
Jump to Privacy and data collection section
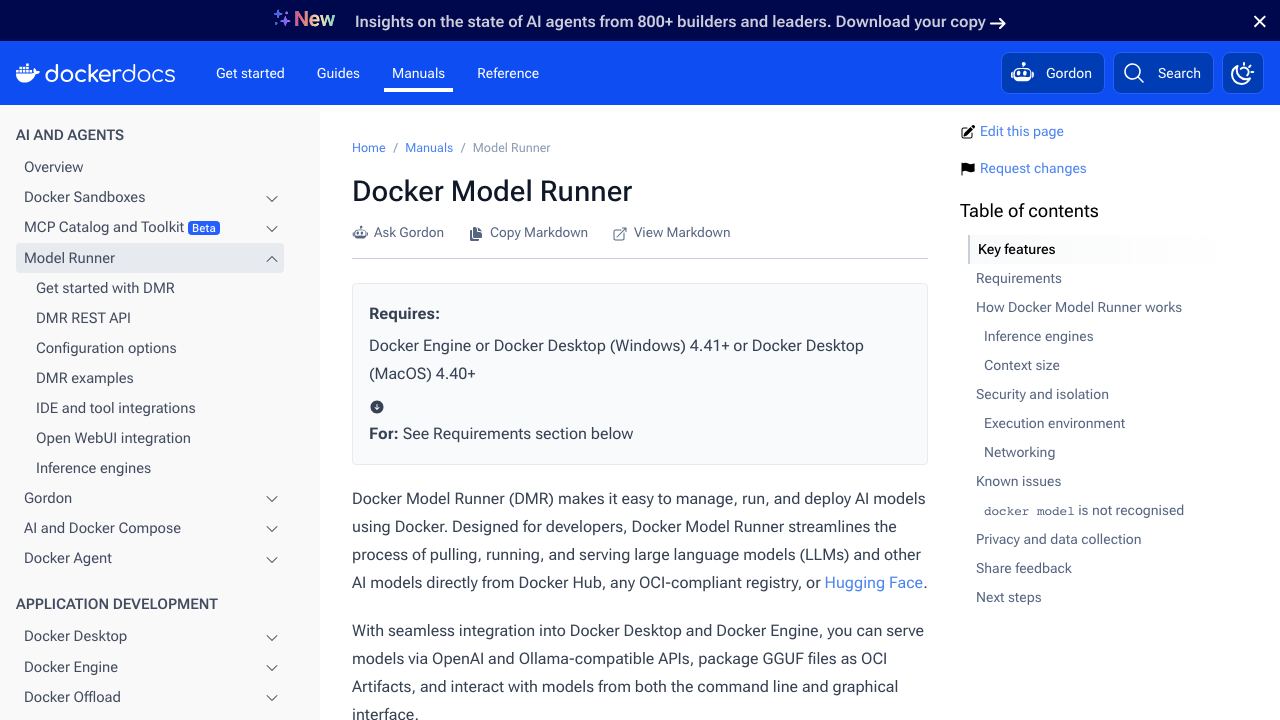tap(1059, 540)
